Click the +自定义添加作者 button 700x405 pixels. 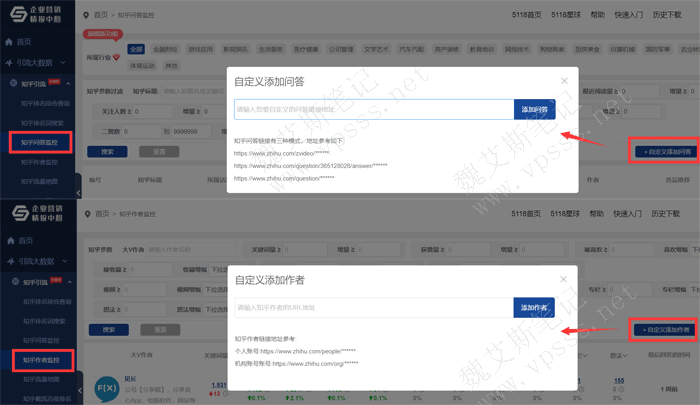tap(662, 329)
